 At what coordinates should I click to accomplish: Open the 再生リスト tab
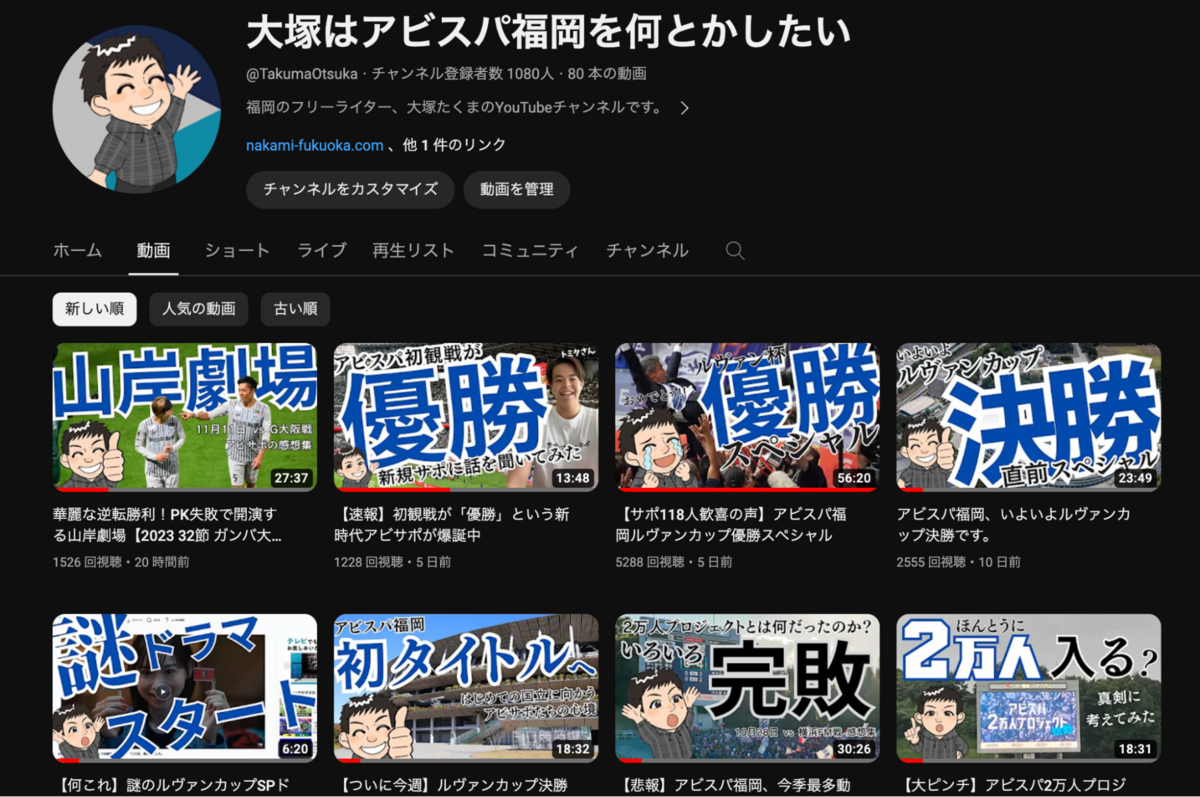[x=413, y=251]
